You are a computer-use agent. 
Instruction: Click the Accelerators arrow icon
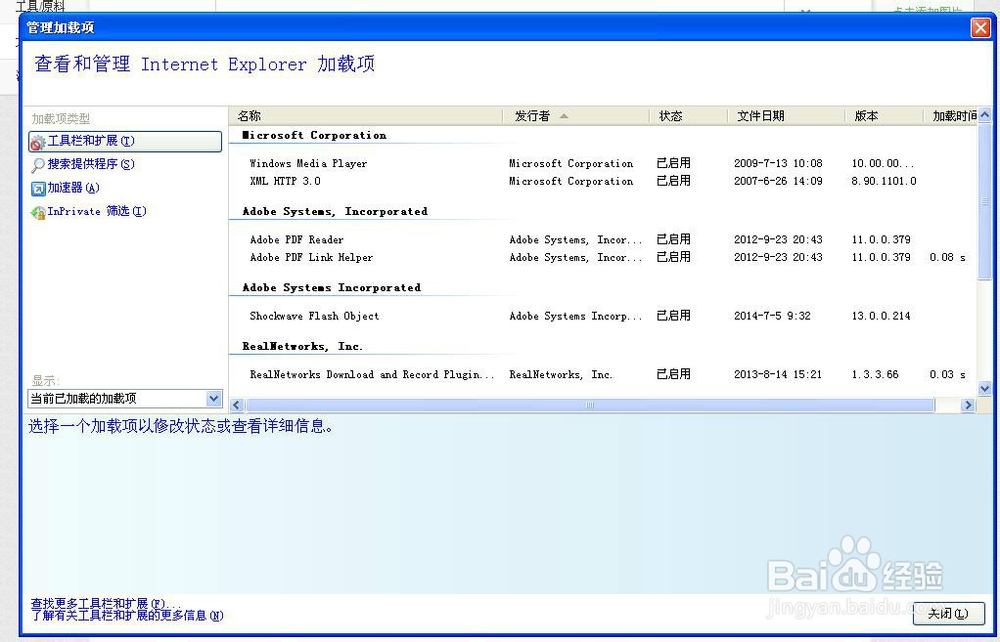tap(38, 189)
